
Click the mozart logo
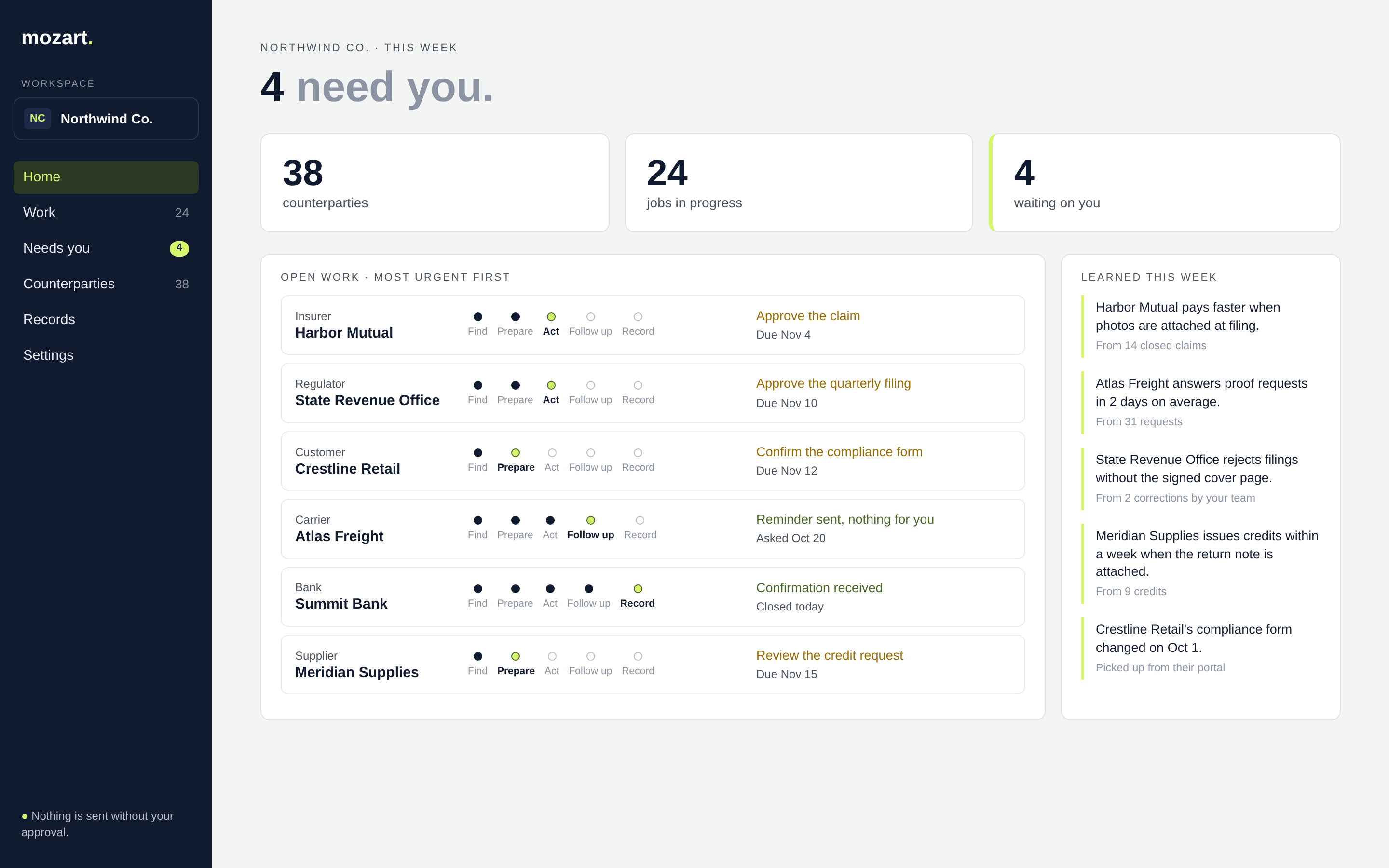[57, 38]
